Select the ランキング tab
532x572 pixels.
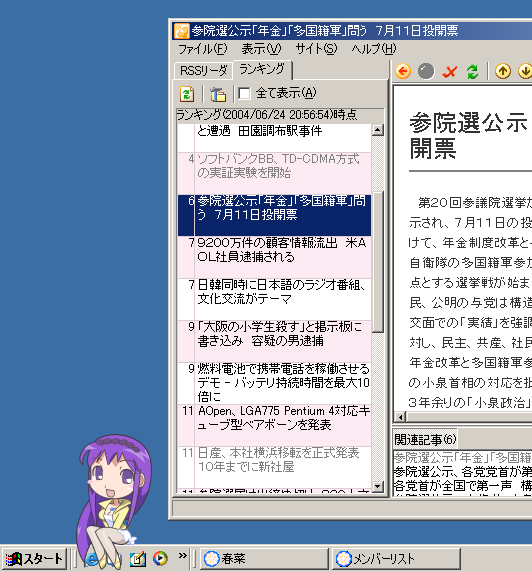click(x=262, y=69)
